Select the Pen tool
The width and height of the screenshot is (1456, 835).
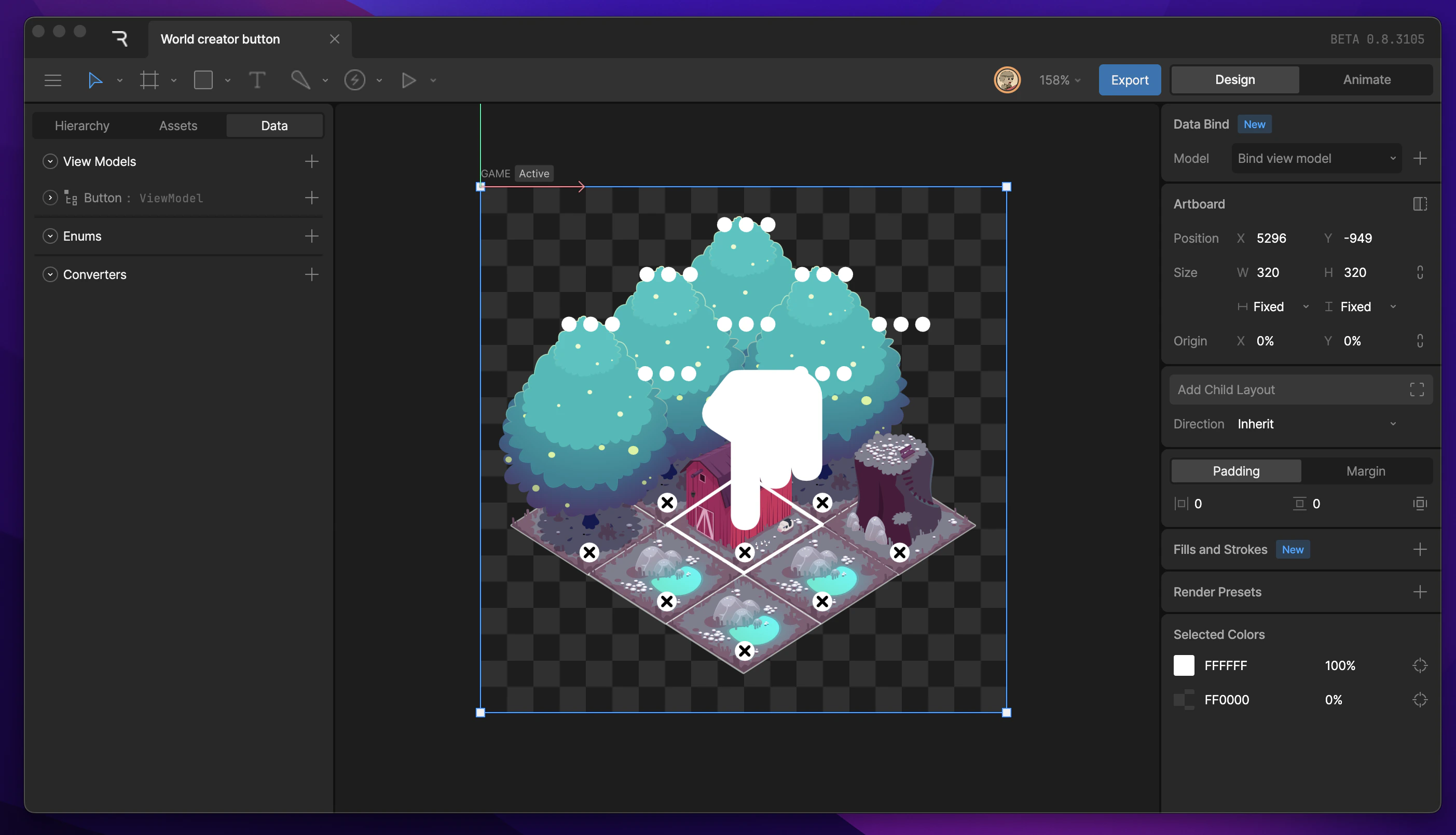pyautogui.click(x=300, y=80)
